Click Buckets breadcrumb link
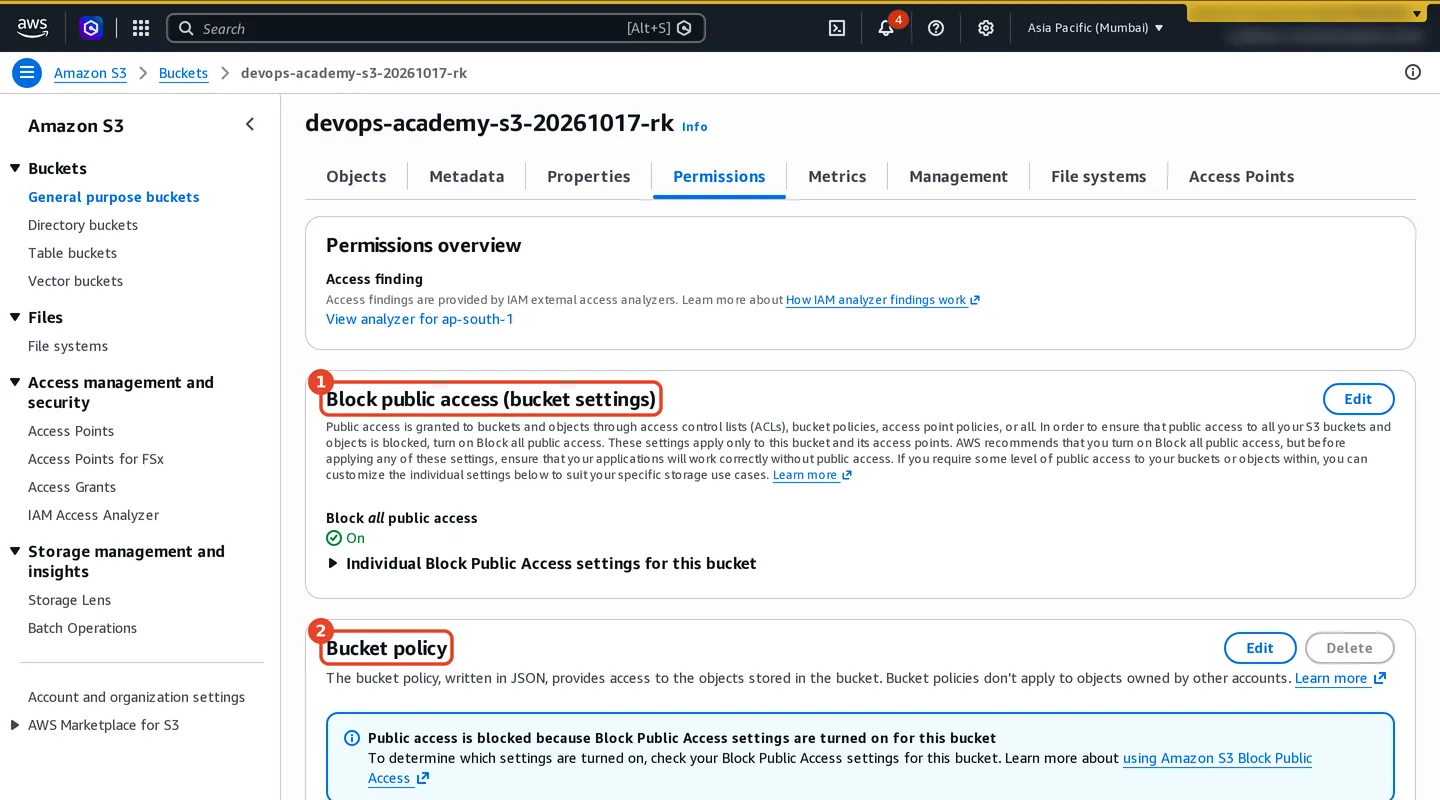The image size is (1440, 800). click(x=183, y=73)
